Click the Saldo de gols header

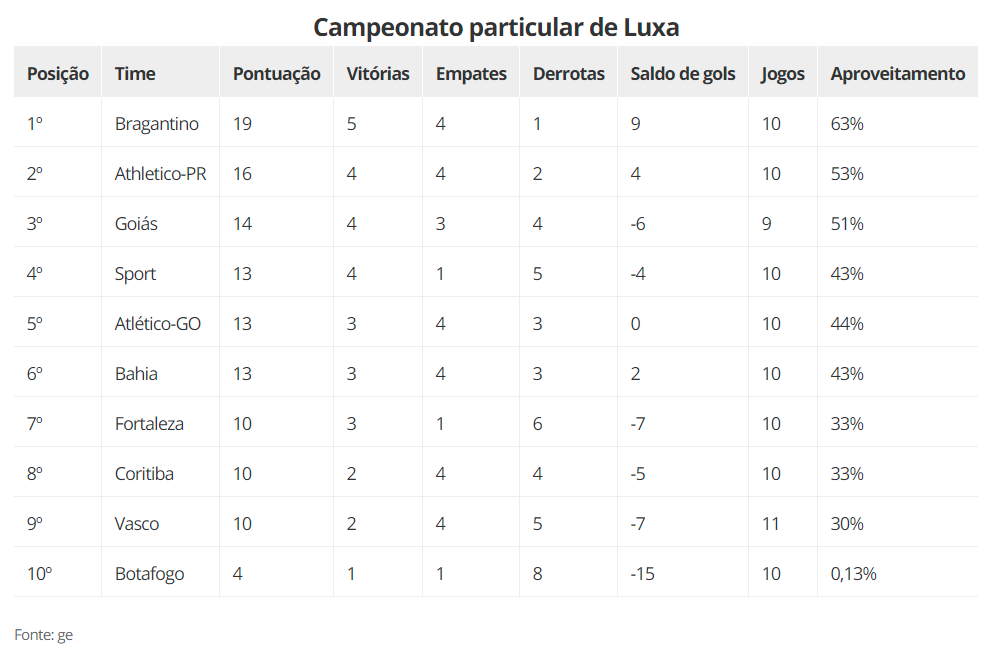click(683, 73)
